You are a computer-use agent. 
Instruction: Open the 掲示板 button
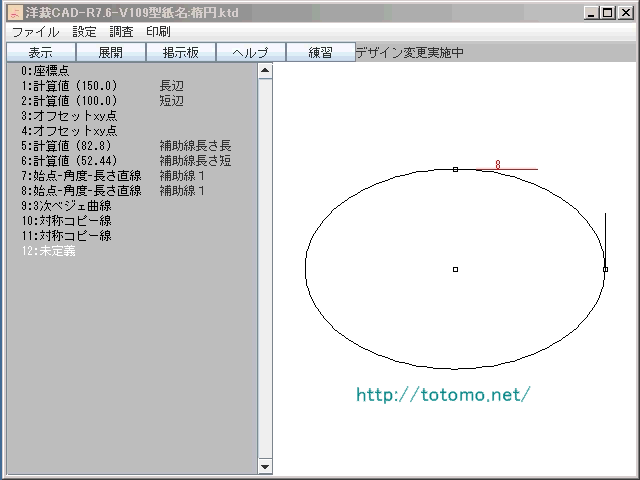pyautogui.click(x=181, y=52)
